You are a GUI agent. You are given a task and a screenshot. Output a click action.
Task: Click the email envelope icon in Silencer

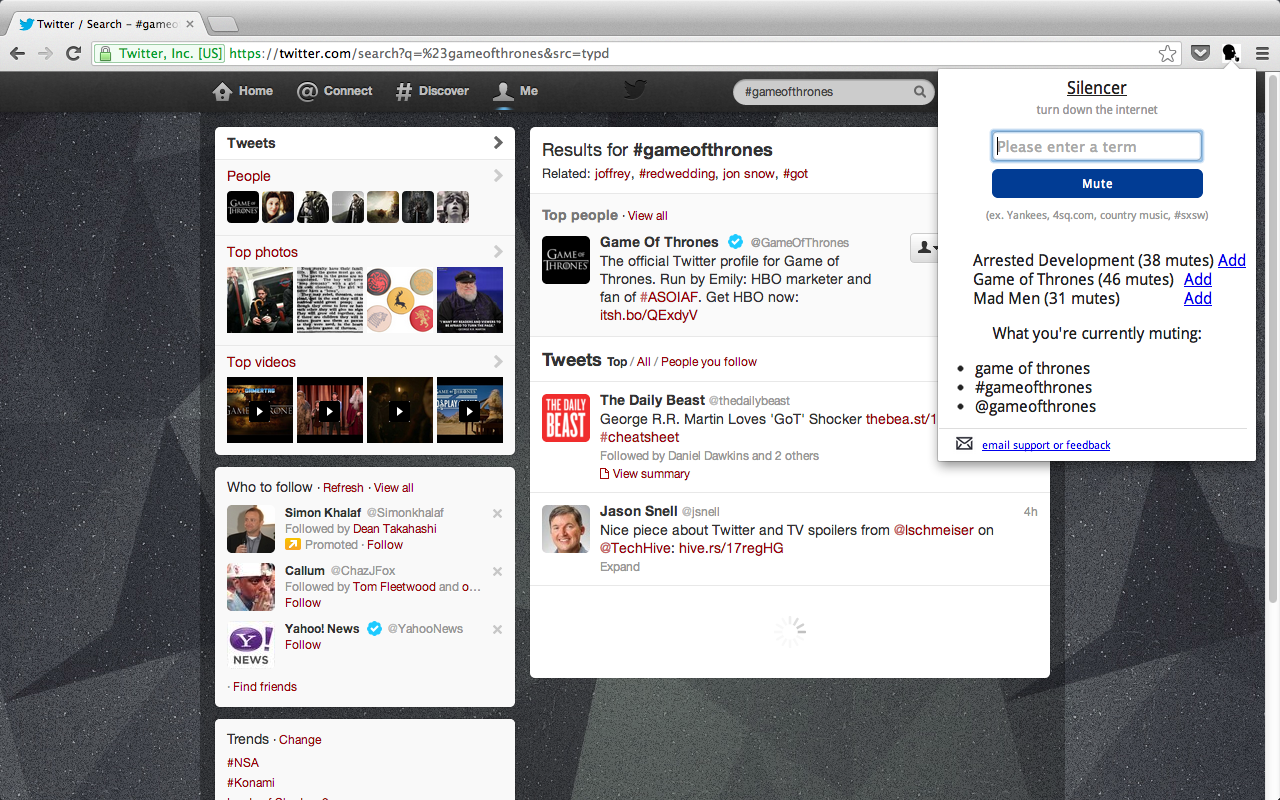pyautogui.click(x=964, y=444)
